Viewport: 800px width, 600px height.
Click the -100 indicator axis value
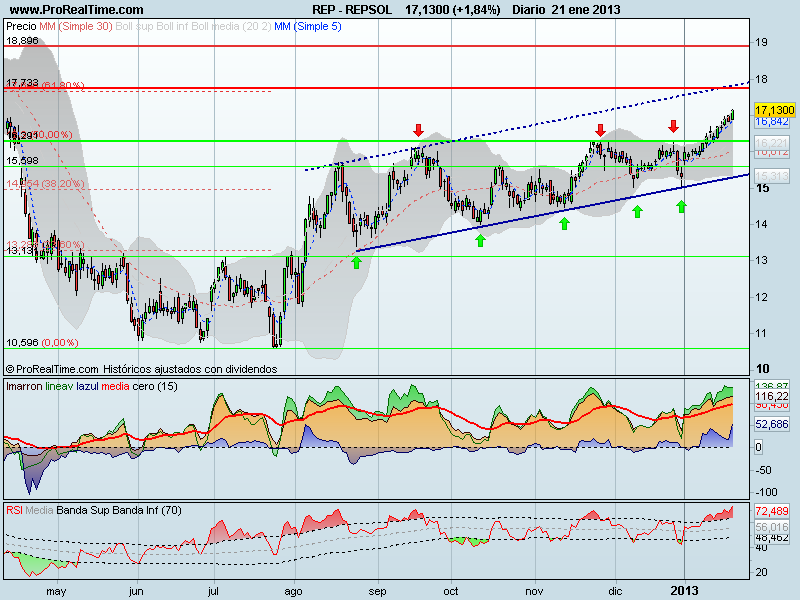765,492
